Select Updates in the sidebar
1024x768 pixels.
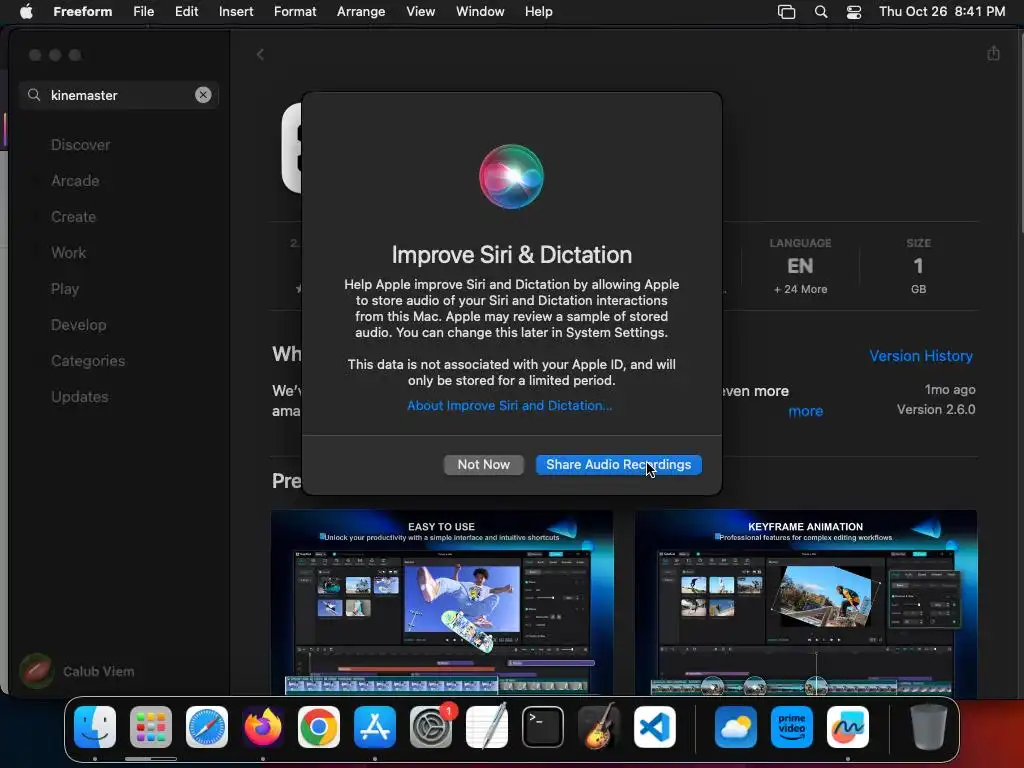80,396
